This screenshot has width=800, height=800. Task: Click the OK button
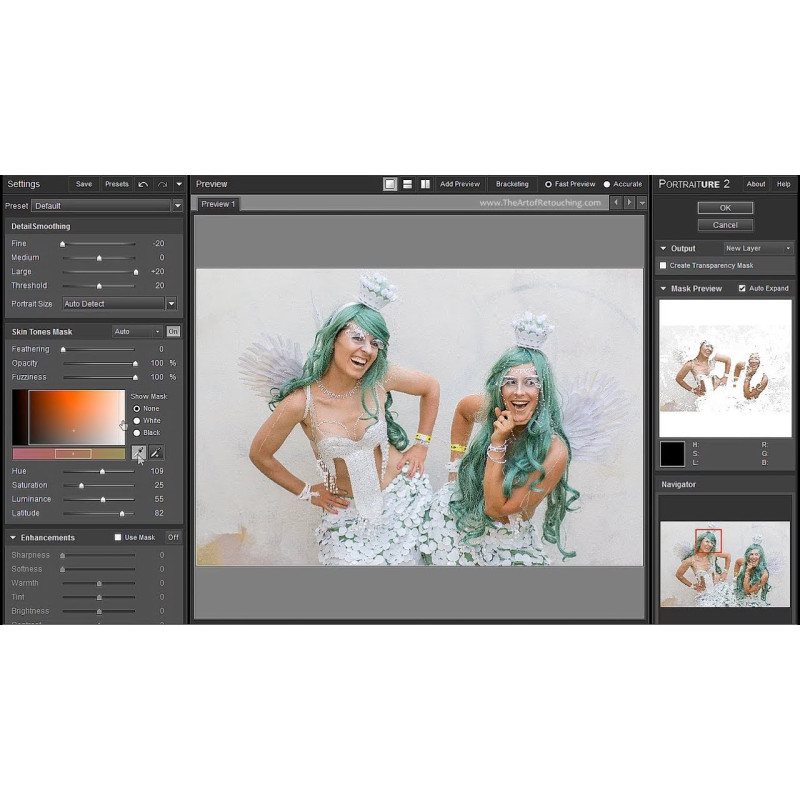tap(725, 208)
